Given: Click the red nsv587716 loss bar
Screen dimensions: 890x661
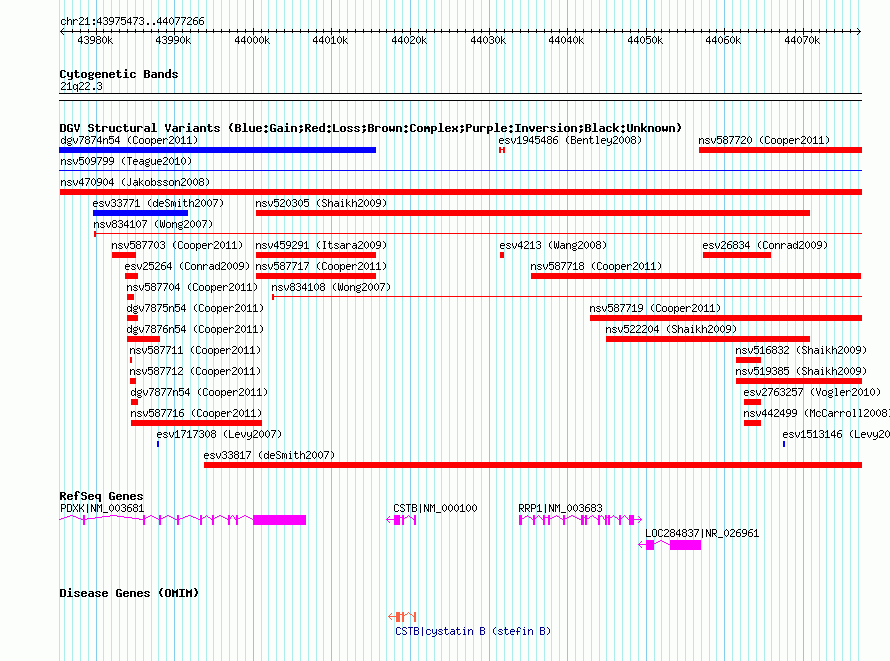Looking at the screenshot, I should click(x=196, y=423).
